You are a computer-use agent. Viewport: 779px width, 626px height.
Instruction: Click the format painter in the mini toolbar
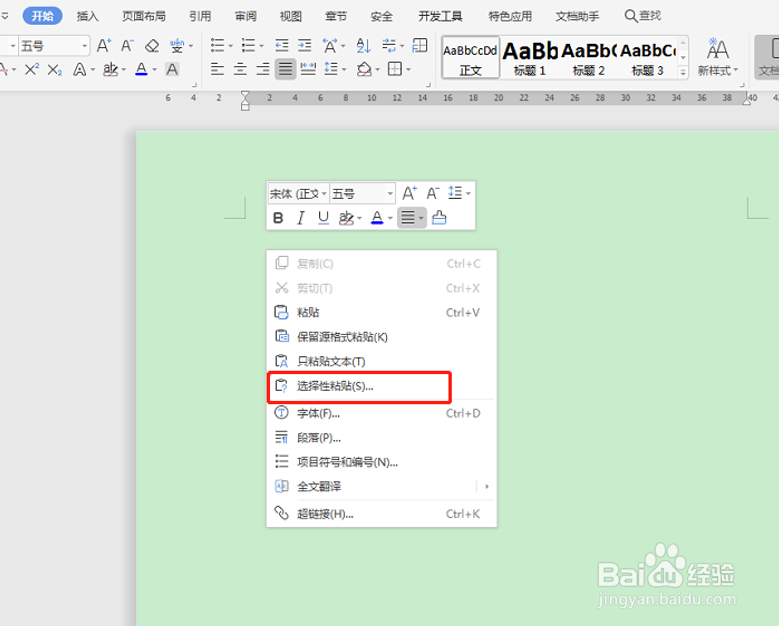pos(439,218)
